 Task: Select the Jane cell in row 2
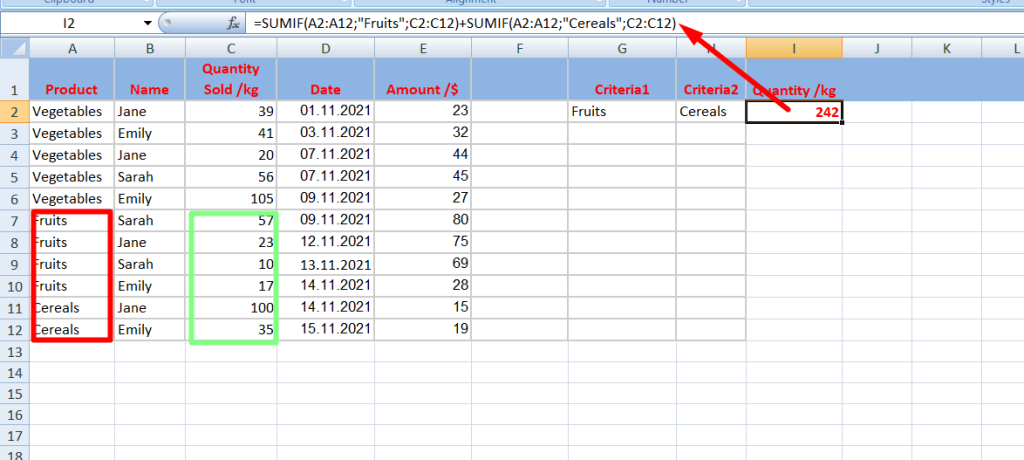click(150, 111)
